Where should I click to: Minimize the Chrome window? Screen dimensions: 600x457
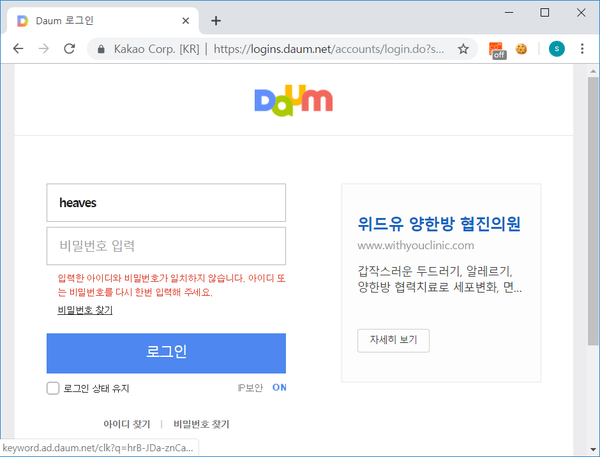pos(509,13)
